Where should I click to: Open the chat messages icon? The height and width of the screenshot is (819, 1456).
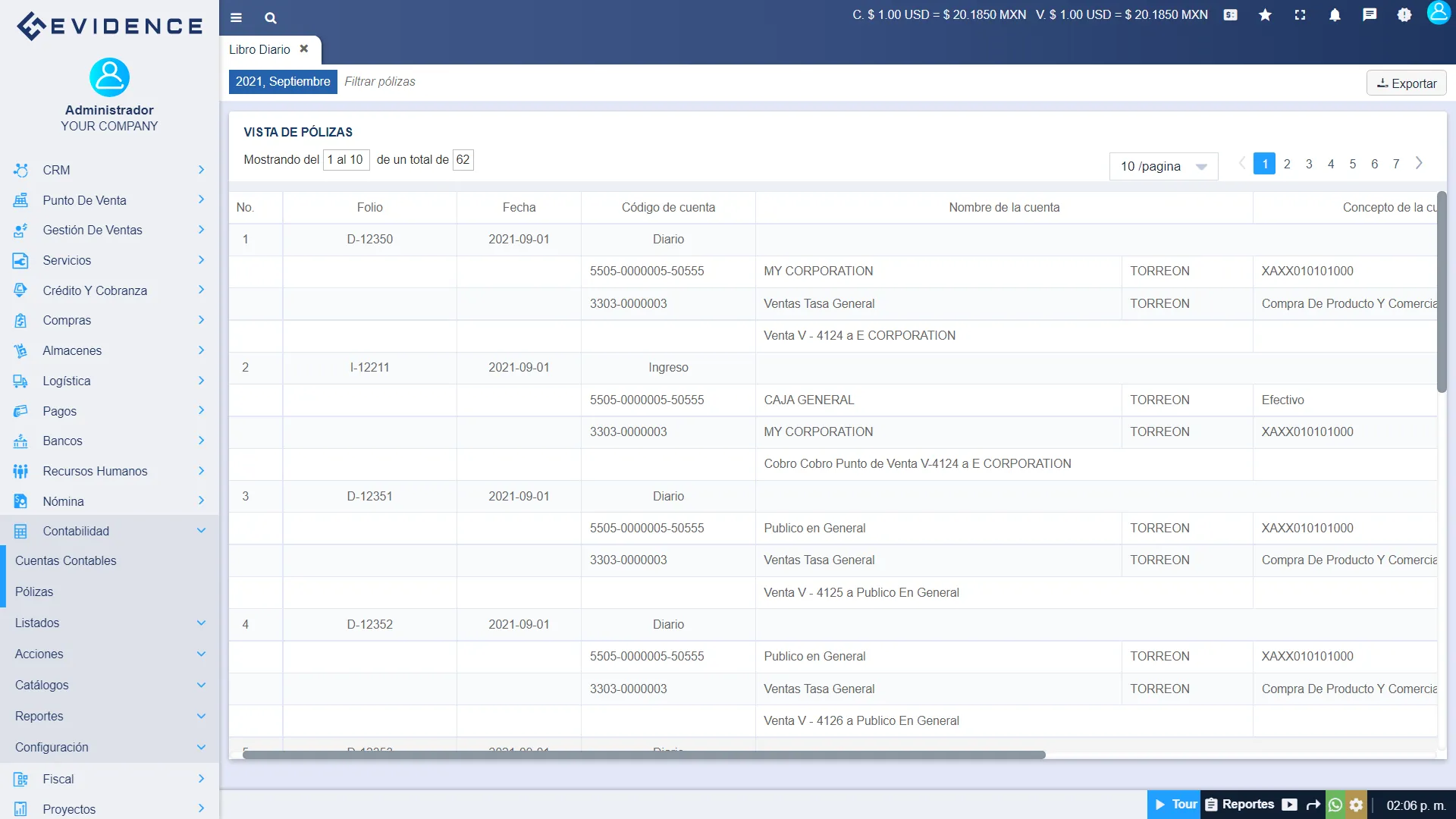tap(1370, 15)
